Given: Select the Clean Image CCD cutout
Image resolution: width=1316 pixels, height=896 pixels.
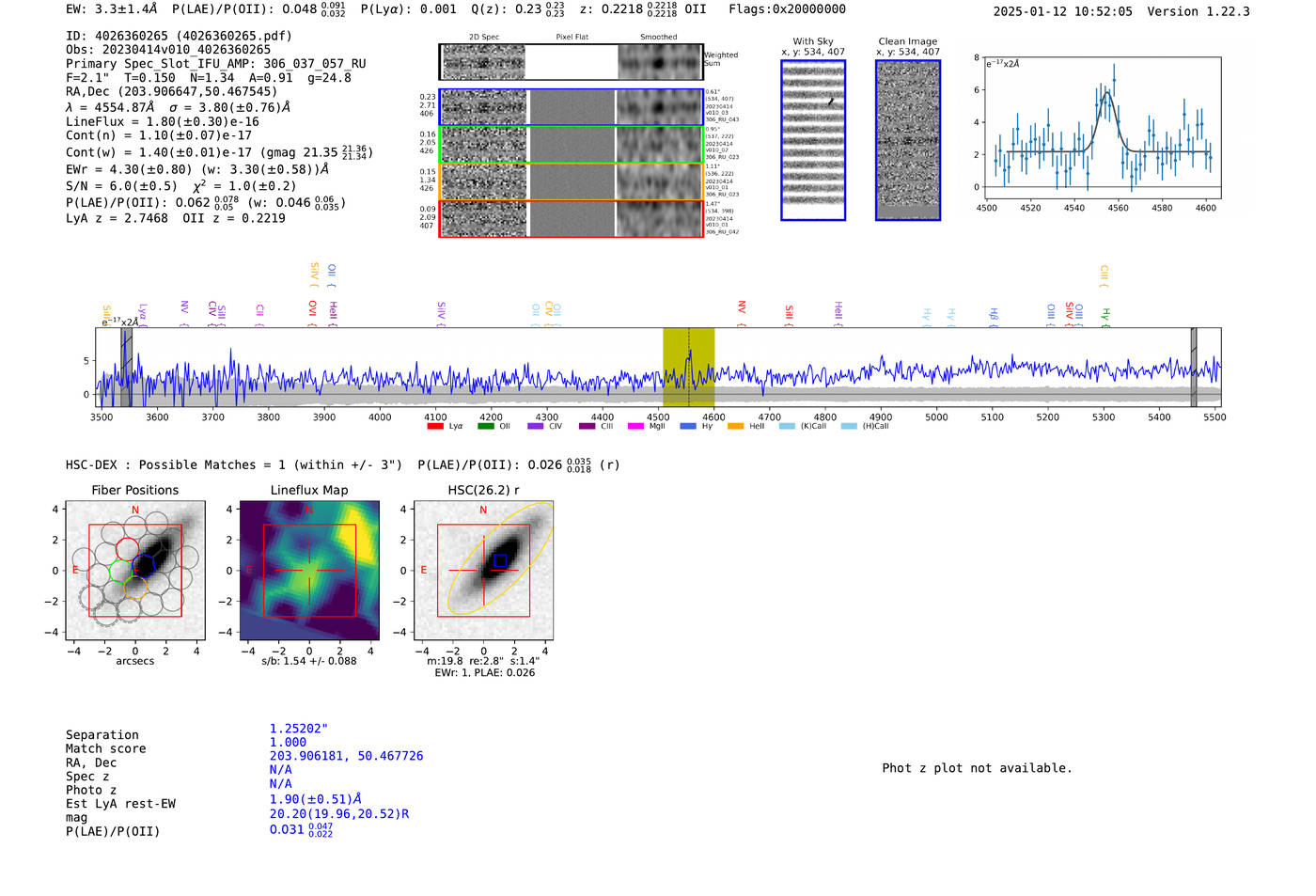Looking at the screenshot, I should (x=908, y=140).
